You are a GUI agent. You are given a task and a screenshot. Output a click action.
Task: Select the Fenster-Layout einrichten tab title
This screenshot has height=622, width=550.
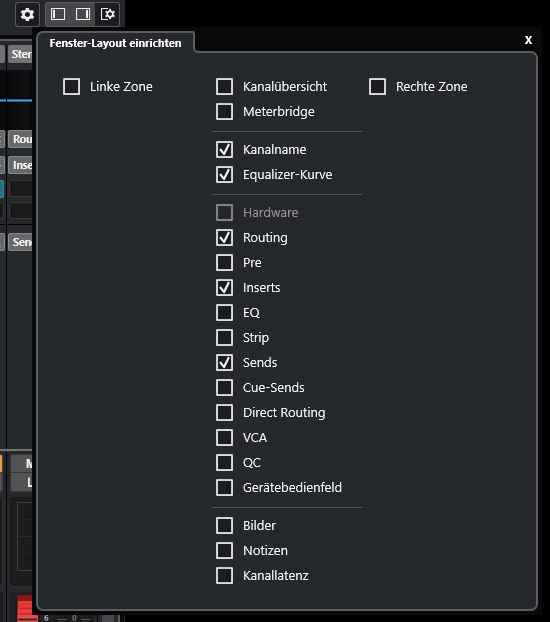(115, 43)
